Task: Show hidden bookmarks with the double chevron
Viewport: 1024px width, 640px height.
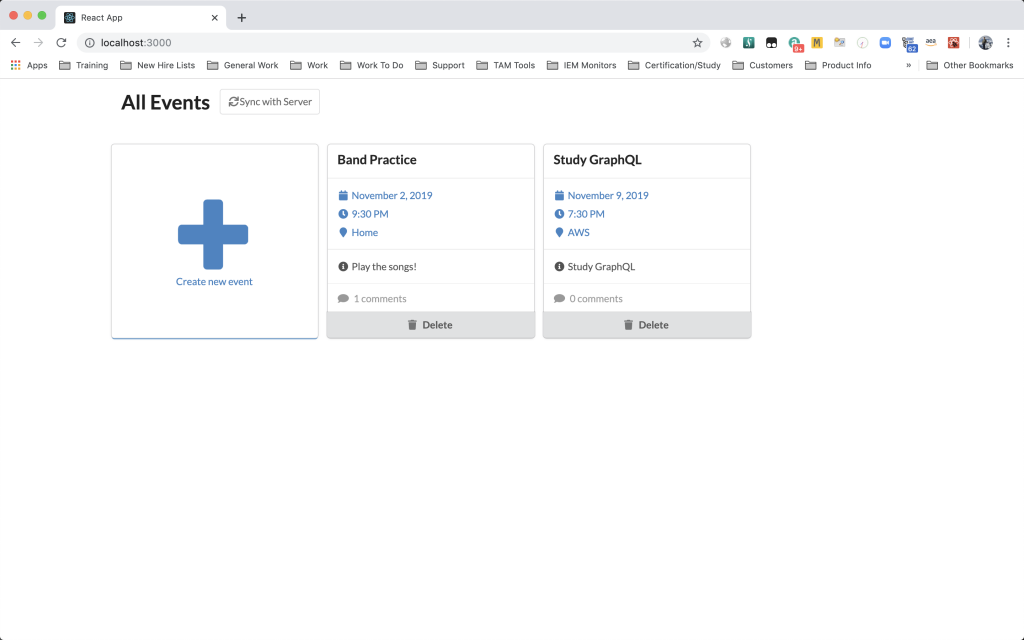Action: click(x=908, y=65)
